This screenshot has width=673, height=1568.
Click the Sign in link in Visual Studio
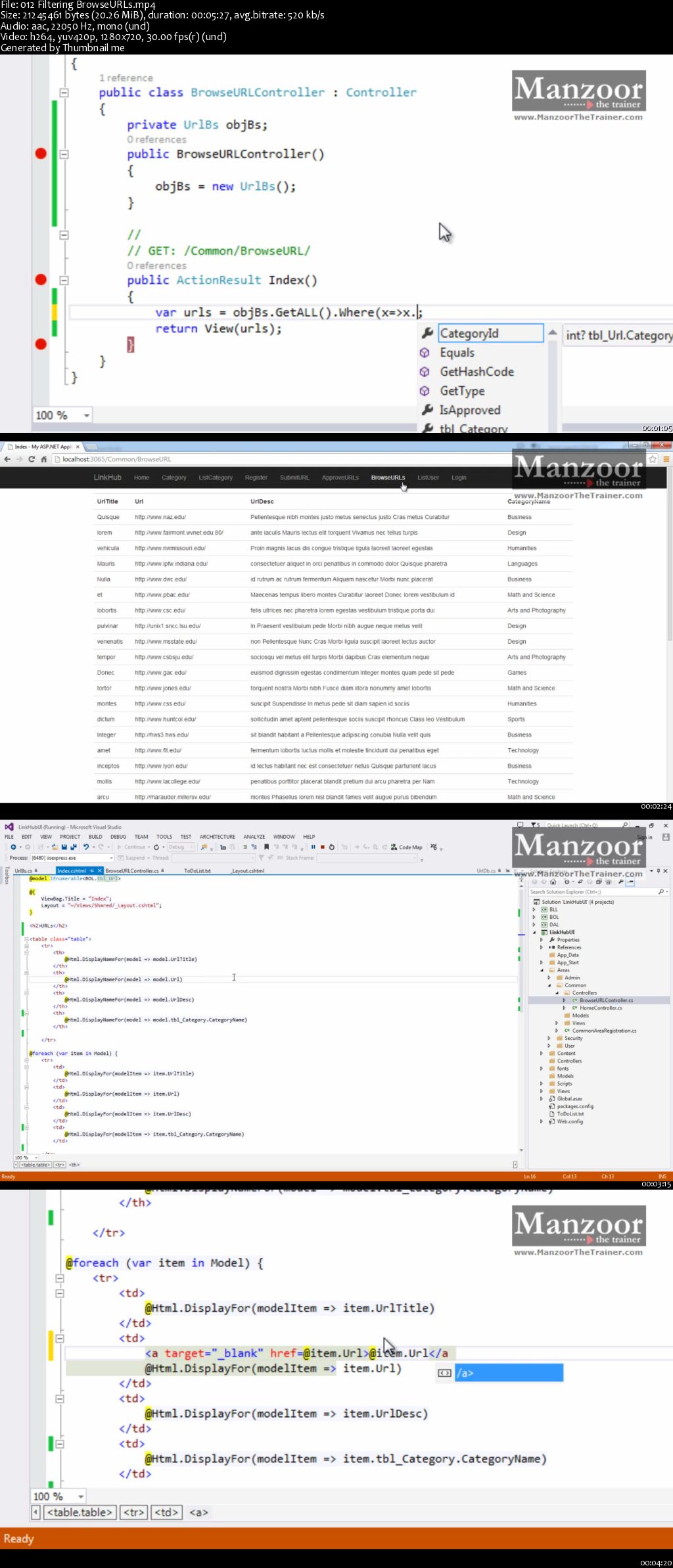pos(644,838)
